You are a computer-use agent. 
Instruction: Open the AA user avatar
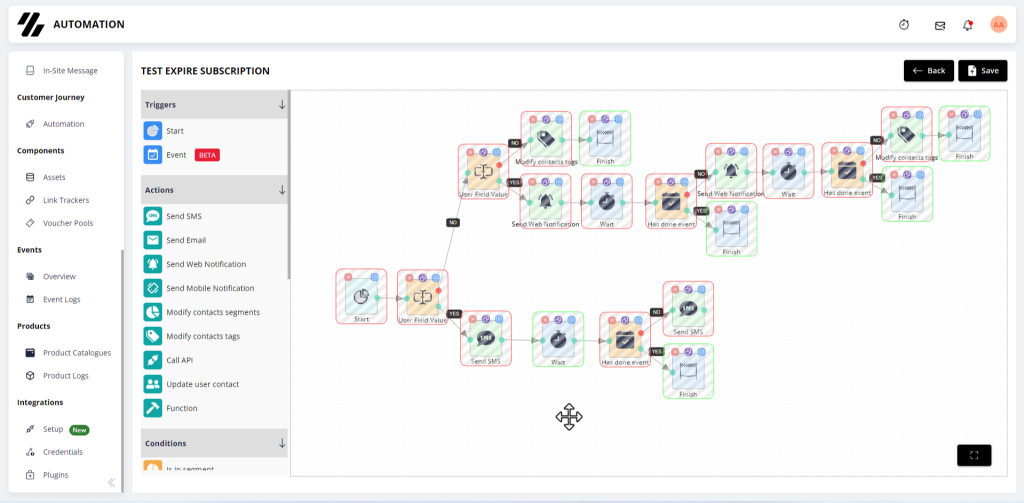[x=999, y=25]
